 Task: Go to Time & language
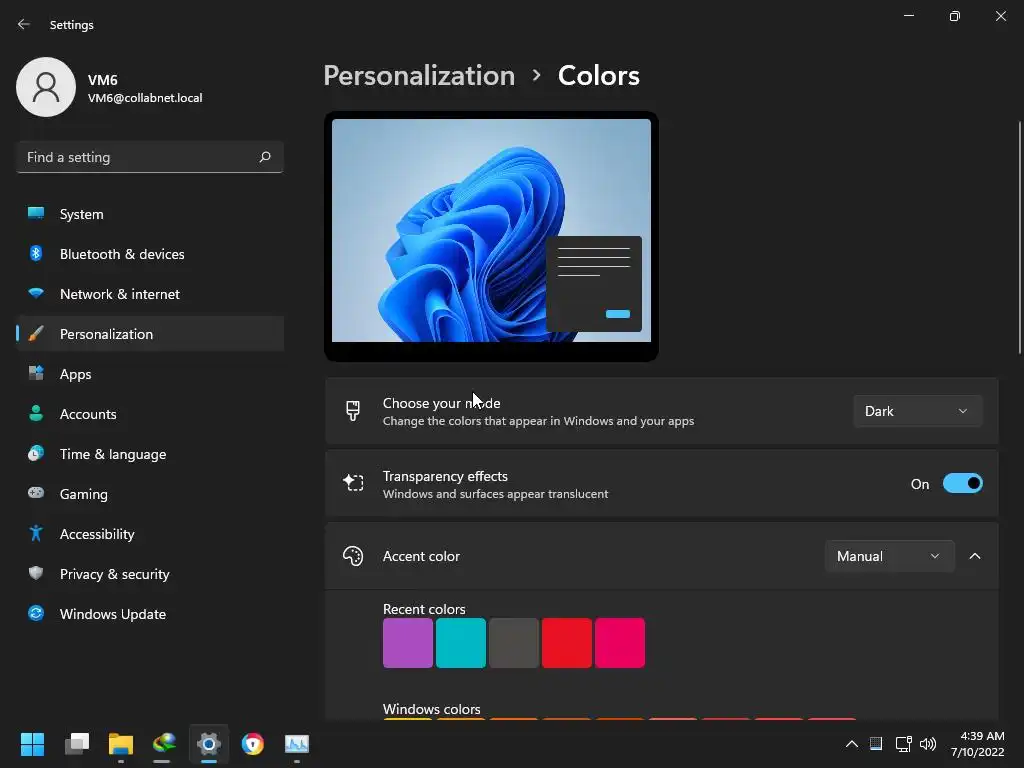(x=150, y=454)
